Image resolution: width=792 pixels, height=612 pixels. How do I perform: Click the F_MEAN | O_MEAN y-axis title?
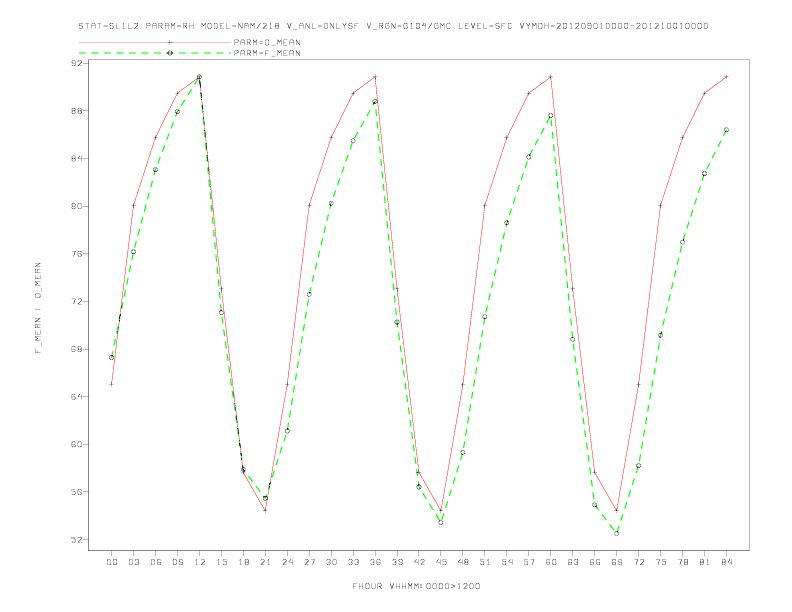pyautogui.click(x=38, y=308)
